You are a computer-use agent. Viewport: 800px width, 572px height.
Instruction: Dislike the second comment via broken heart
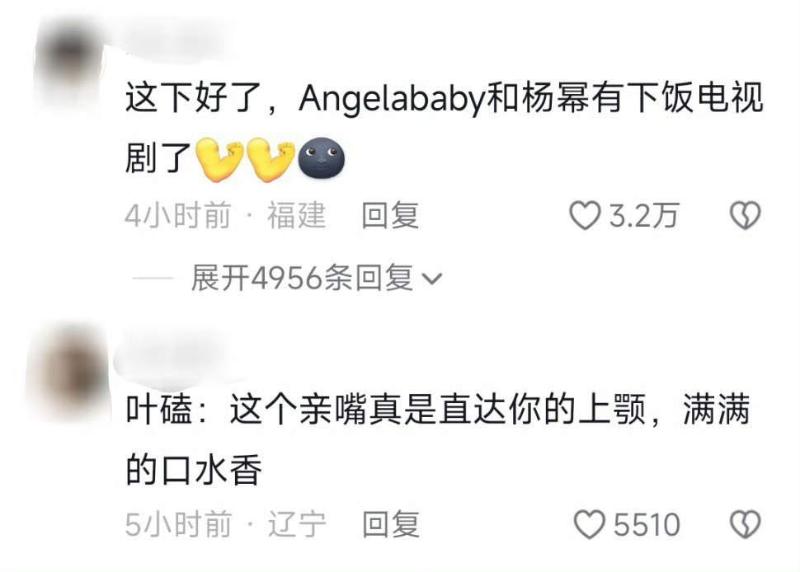tap(745, 525)
